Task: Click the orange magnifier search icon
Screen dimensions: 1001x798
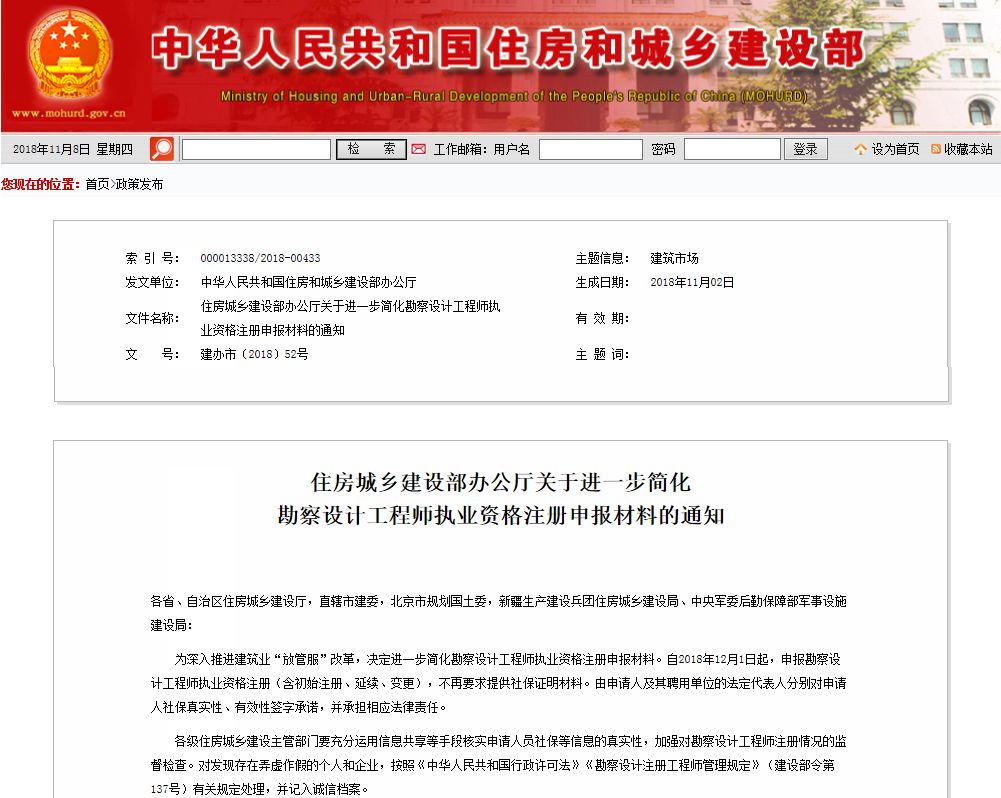Action: 162,149
